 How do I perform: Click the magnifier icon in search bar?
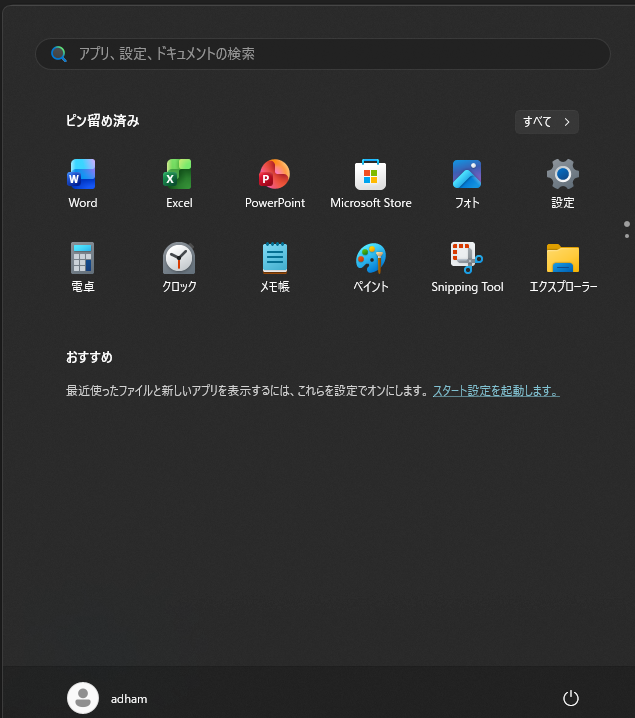pos(59,54)
